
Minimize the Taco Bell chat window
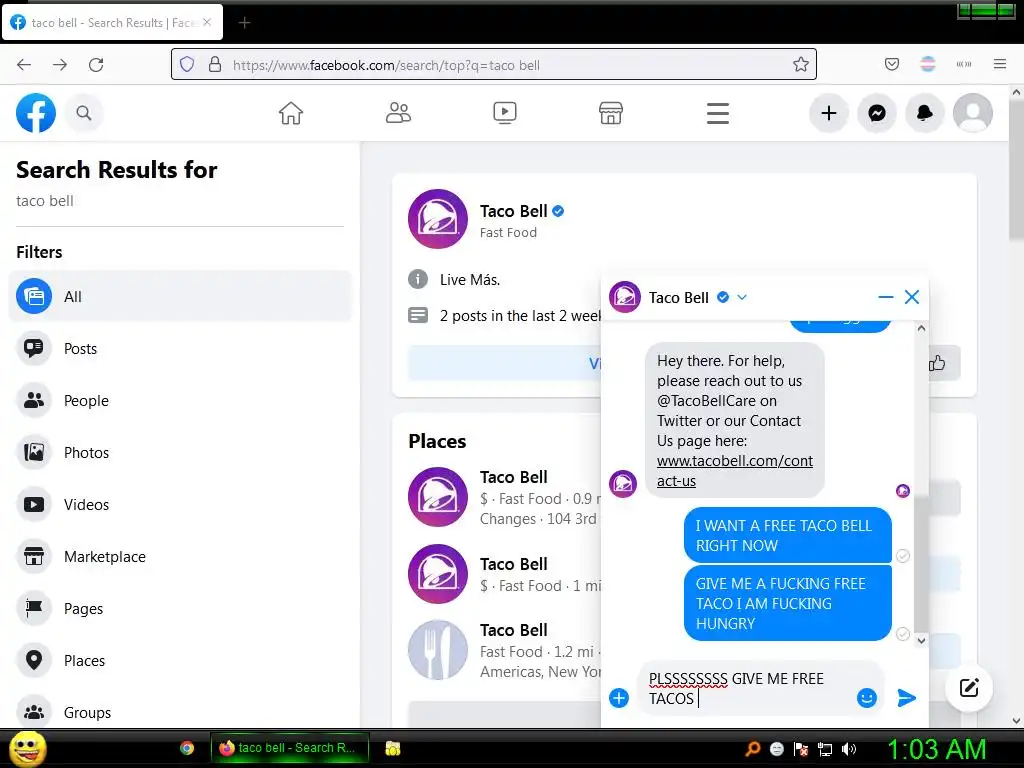click(886, 297)
